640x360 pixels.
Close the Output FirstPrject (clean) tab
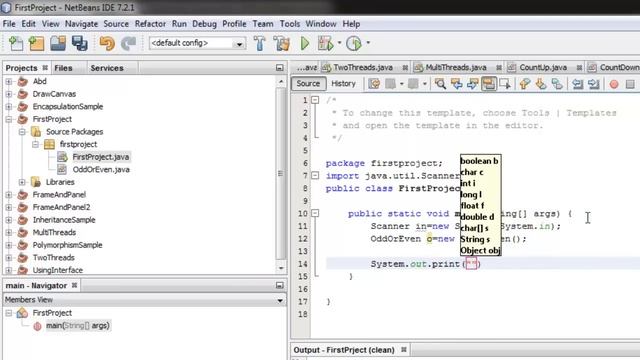404,350
